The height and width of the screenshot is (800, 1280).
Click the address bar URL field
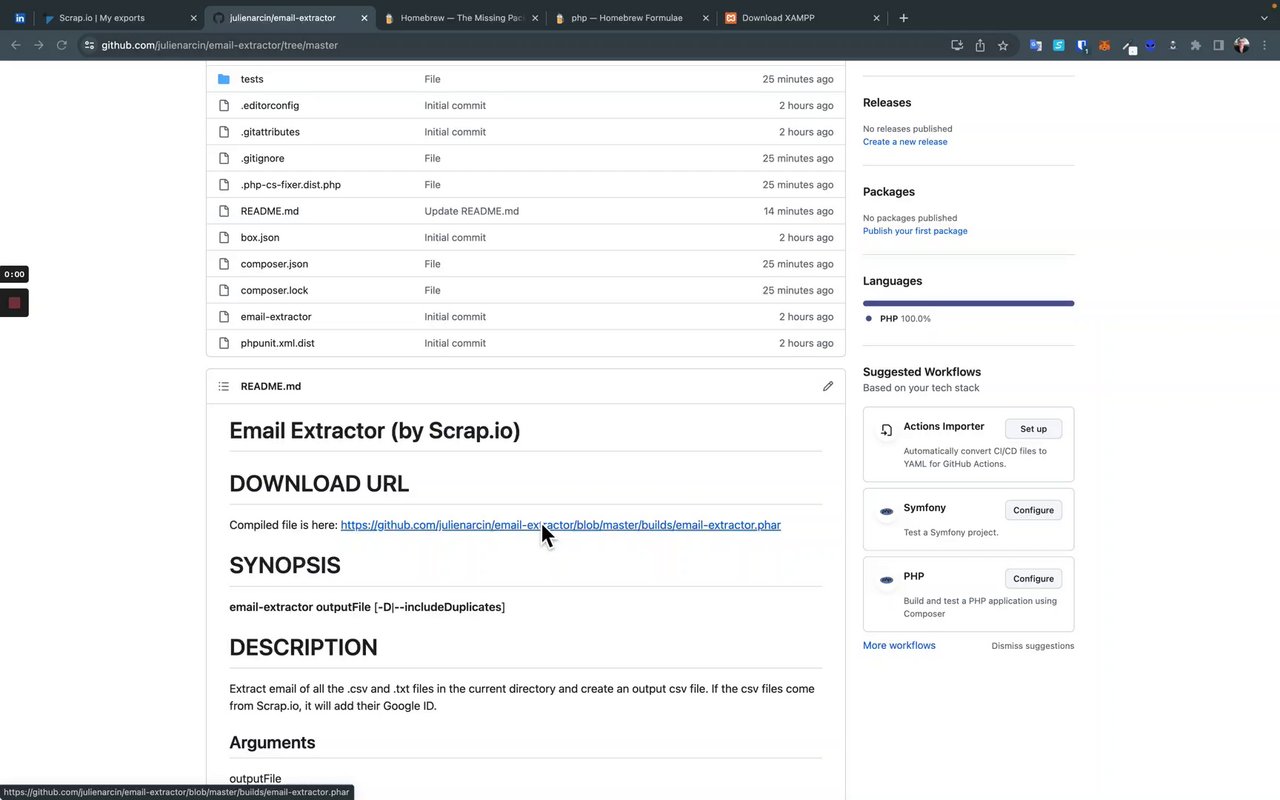coord(500,45)
